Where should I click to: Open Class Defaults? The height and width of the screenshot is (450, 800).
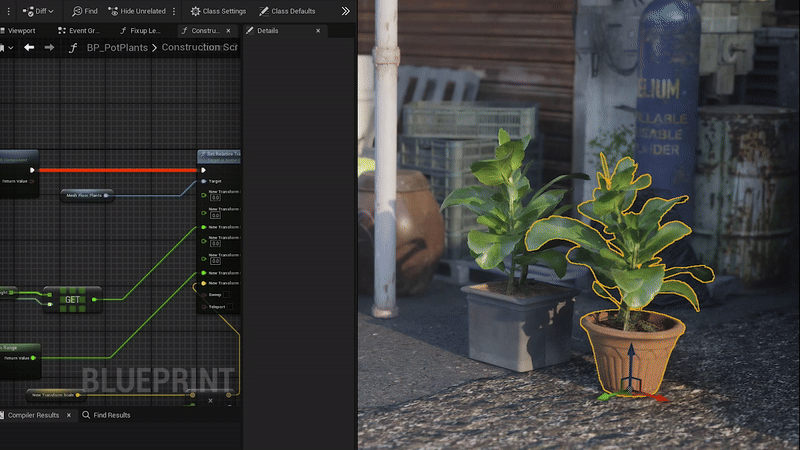287,11
